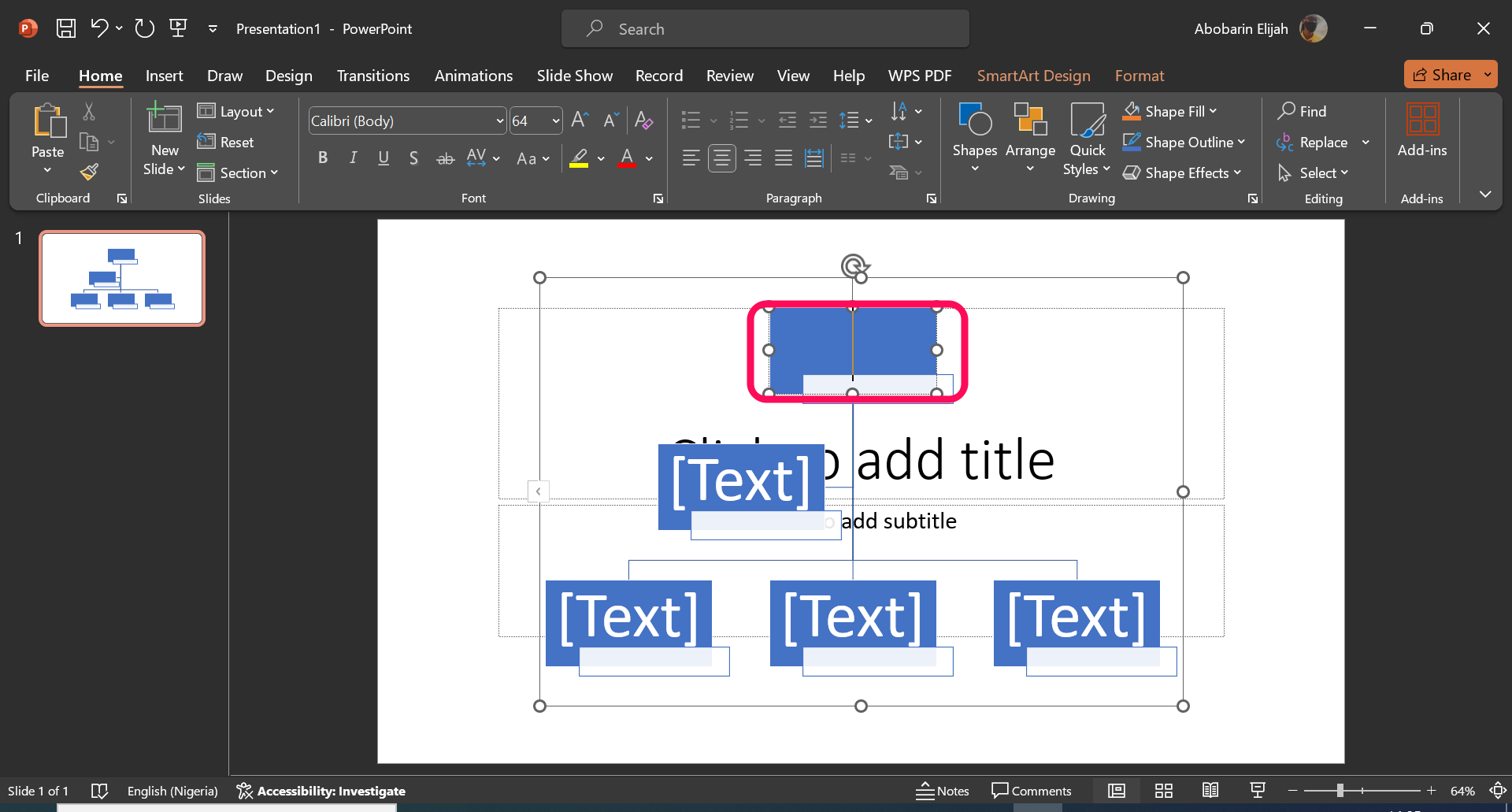Click the Save icon in title bar
Screen dimensions: 1512x812
[x=66, y=29]
